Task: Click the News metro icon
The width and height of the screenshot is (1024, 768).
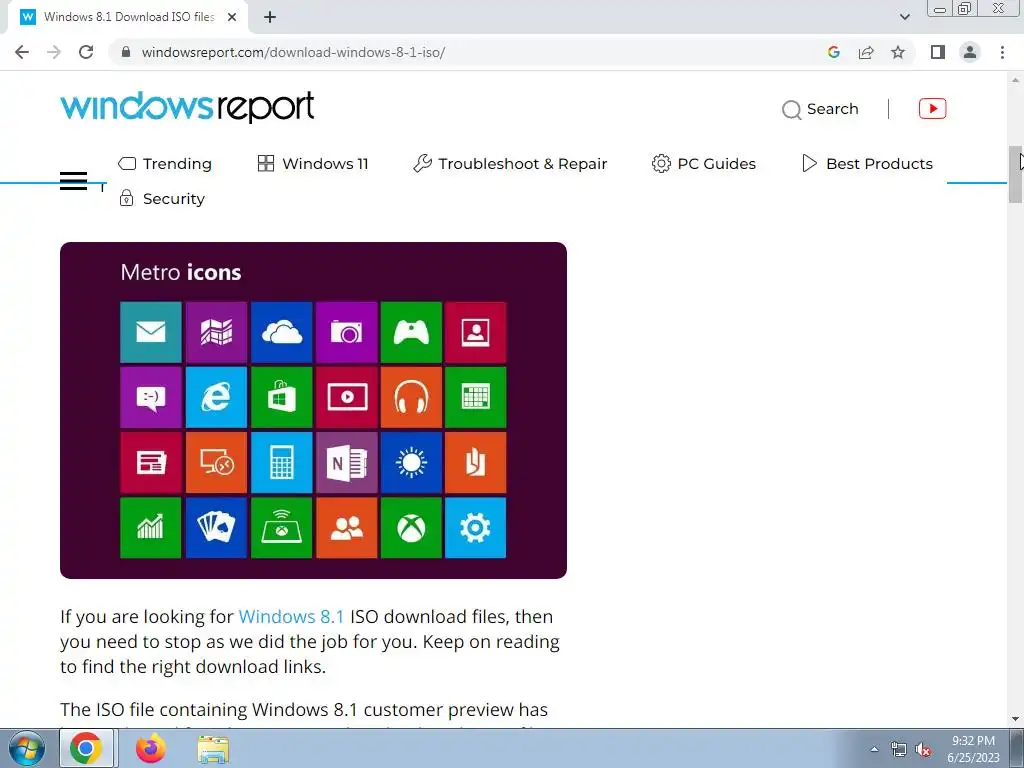Action: point(151,462)
